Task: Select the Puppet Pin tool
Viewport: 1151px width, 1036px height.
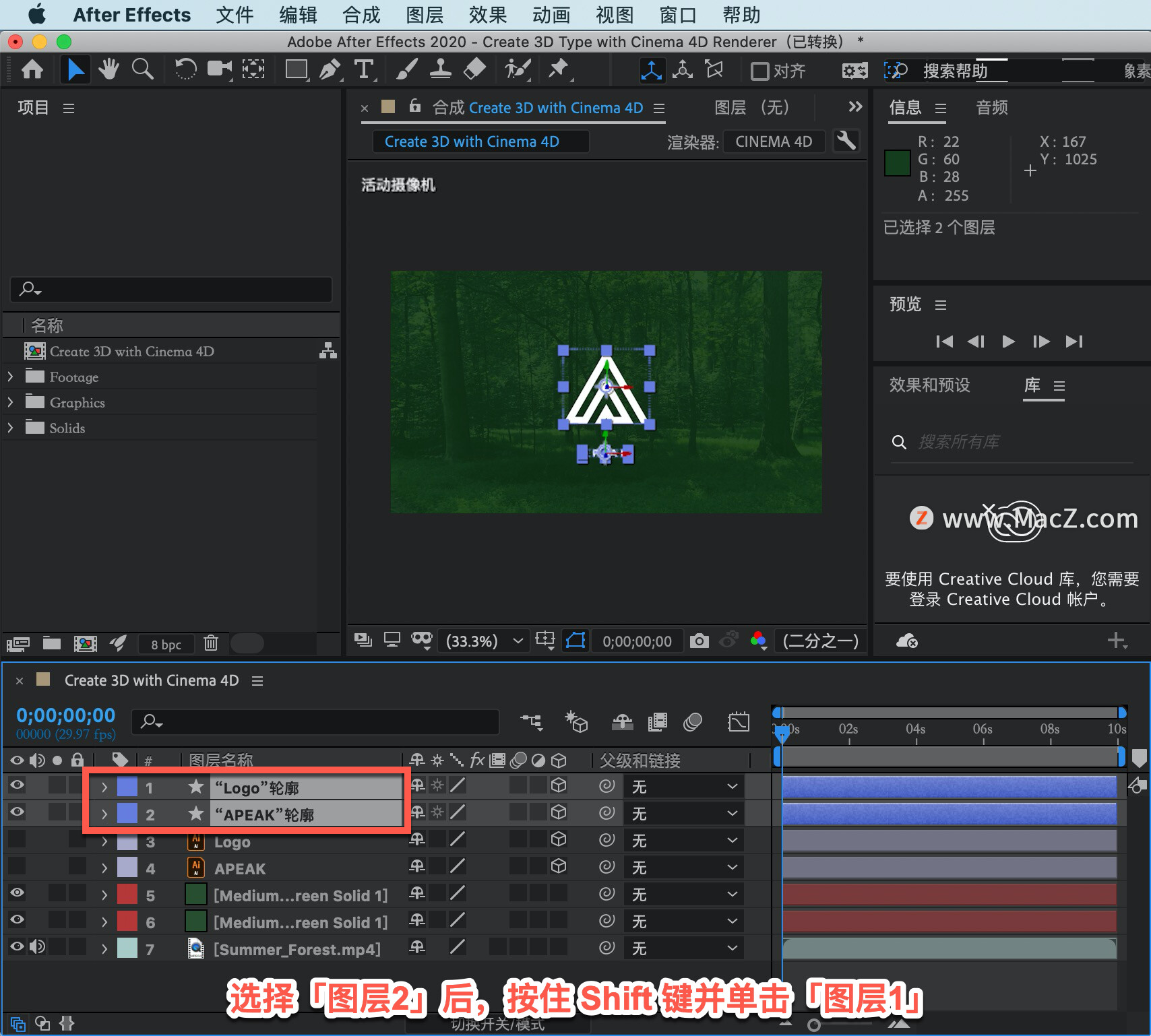Action: tap(559, 69)
